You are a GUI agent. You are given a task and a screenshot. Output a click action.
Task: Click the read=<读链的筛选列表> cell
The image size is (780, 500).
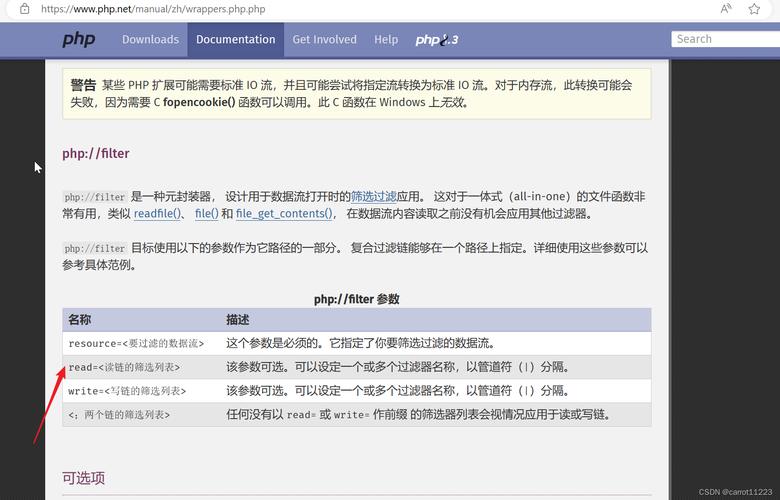click(x=142, y=367)
